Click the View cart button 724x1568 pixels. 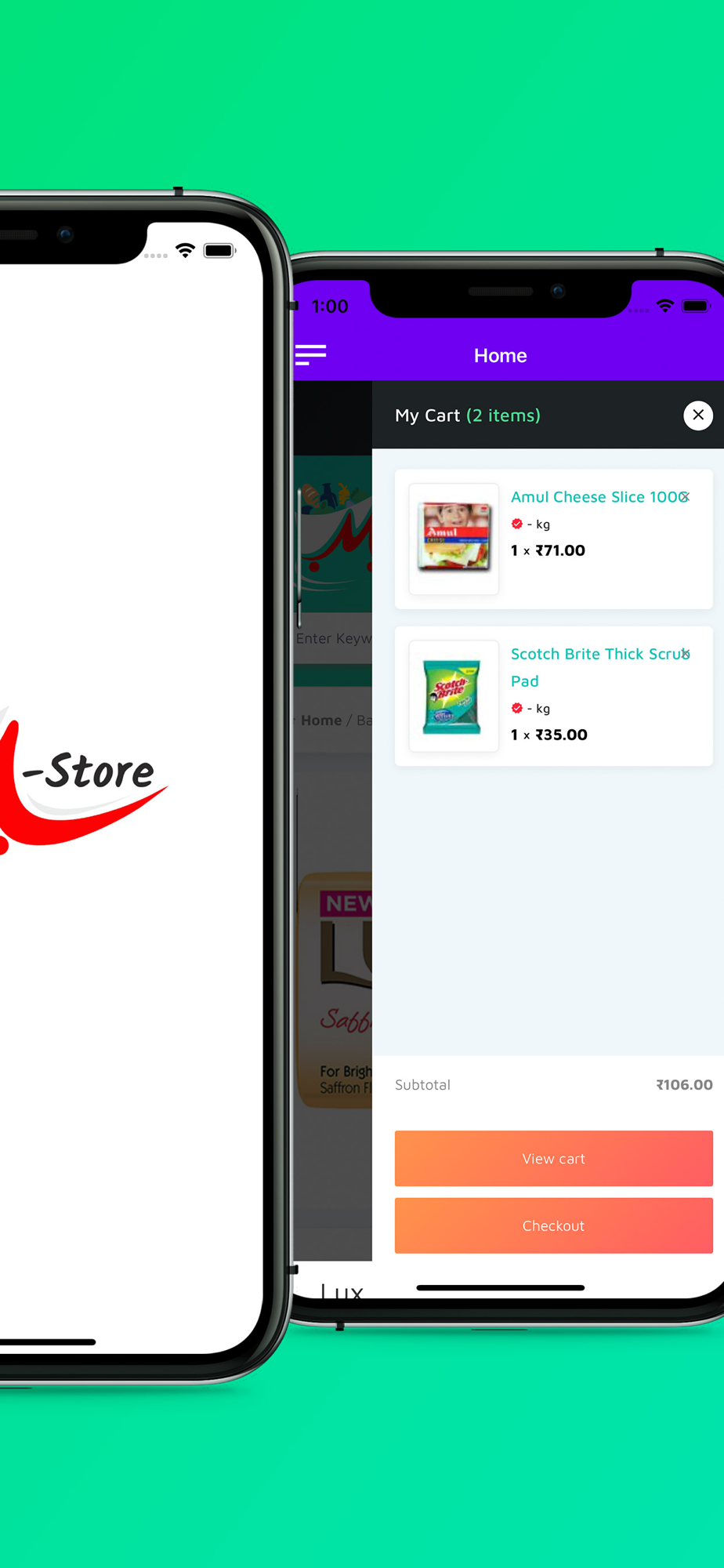tap(554, 1158)
